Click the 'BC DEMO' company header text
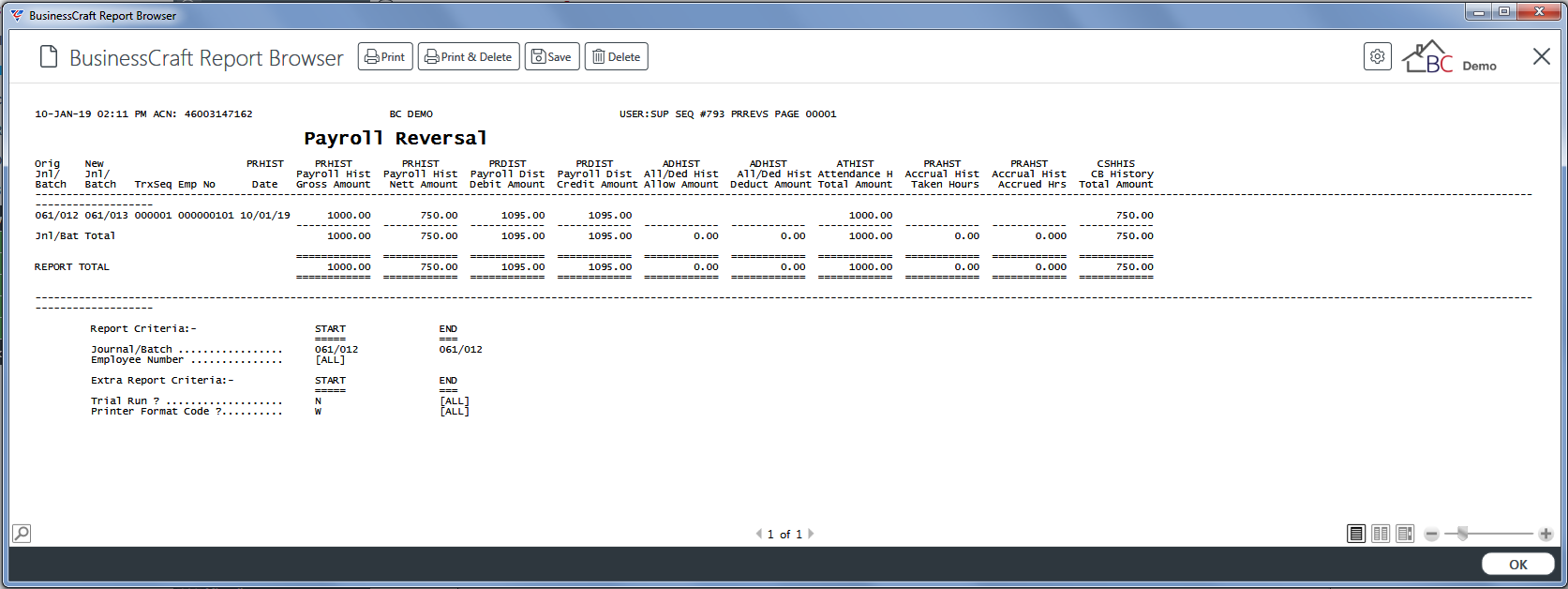This screenshot has width=1568, height=589. tap(411, 114)
